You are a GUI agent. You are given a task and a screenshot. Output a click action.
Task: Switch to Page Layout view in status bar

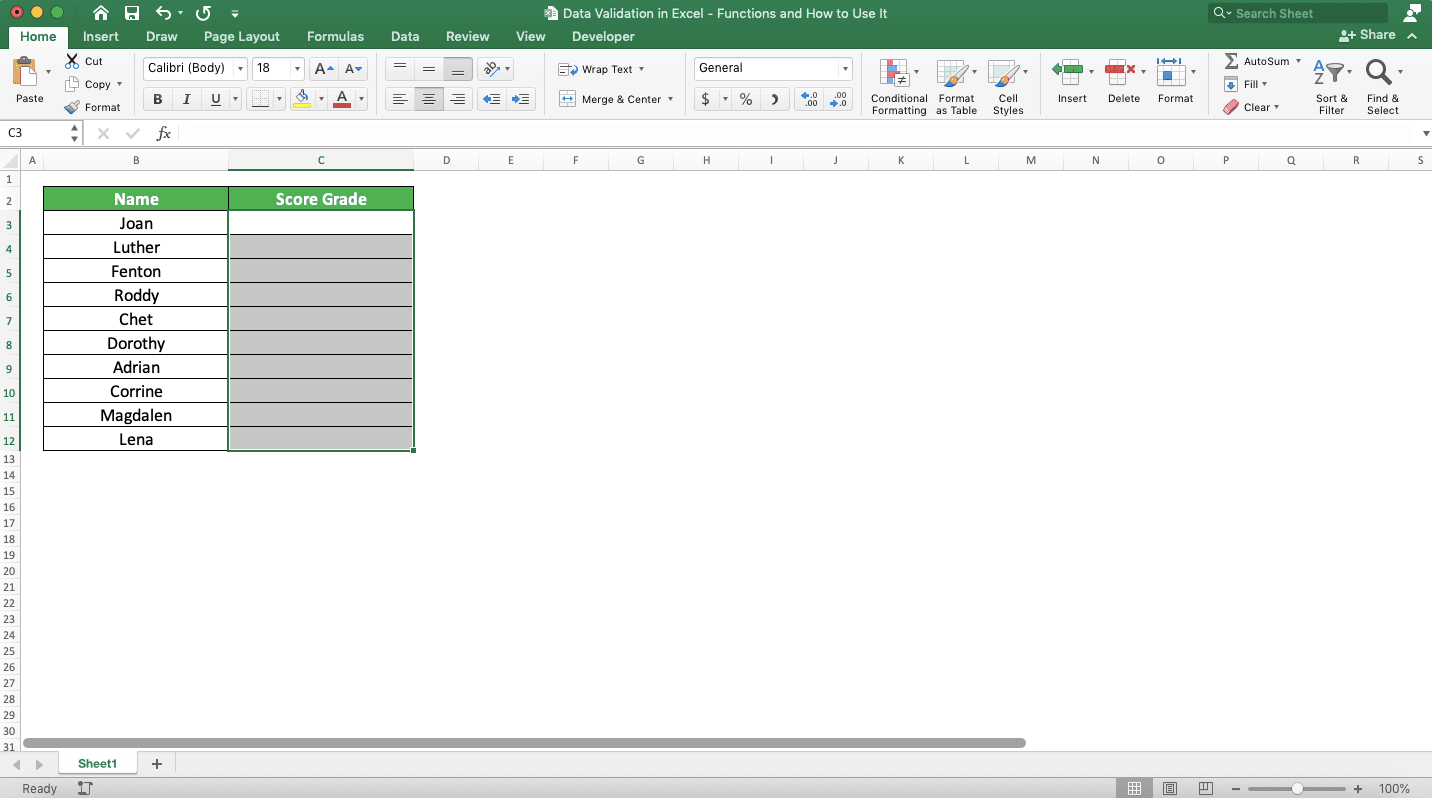pyautogui.click(x=1170, y=789)
